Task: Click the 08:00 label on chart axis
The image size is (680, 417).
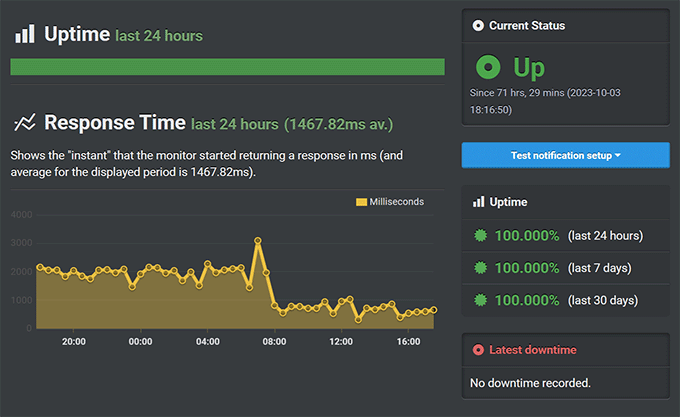Action: tap(274, 341)
